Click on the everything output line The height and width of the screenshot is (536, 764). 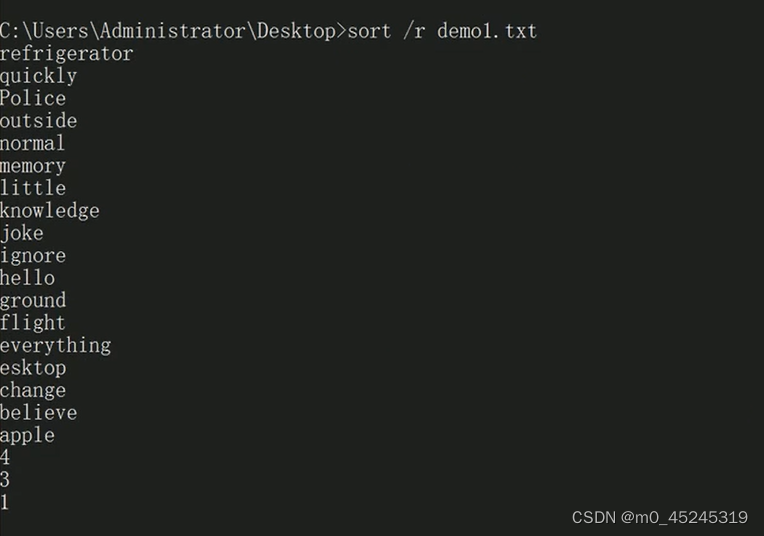coord(55,346)
